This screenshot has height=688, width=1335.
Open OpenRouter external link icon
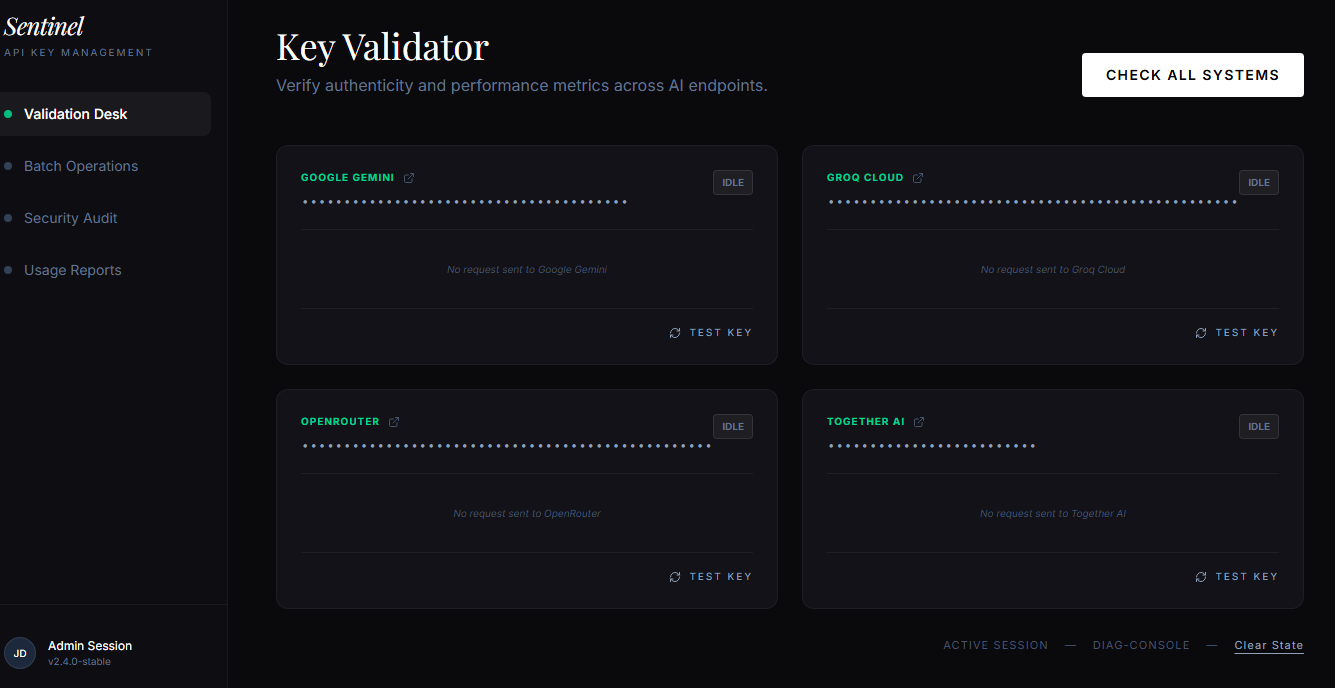(x=394, y=422)
